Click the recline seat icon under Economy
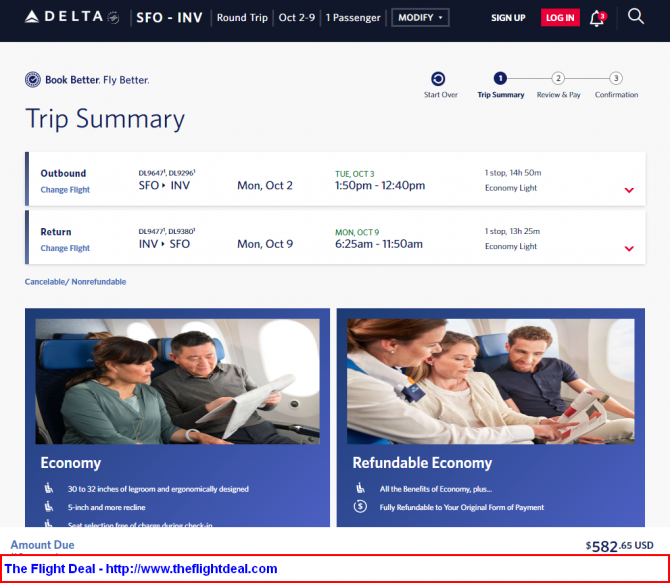 click(49, 507)
